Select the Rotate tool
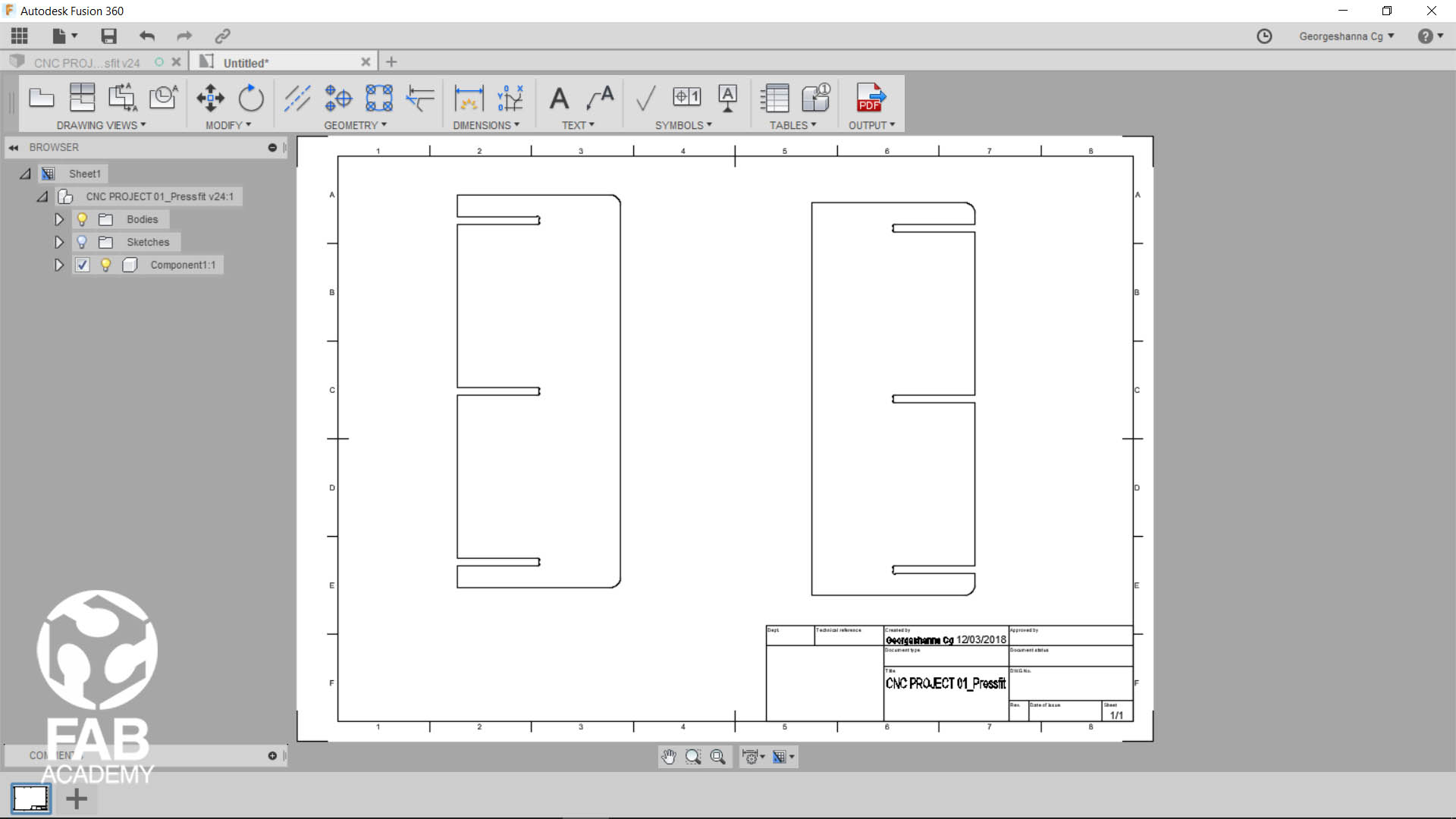Image resolution: width=1456 pixels, height=819 pixels. pos(251,98)
